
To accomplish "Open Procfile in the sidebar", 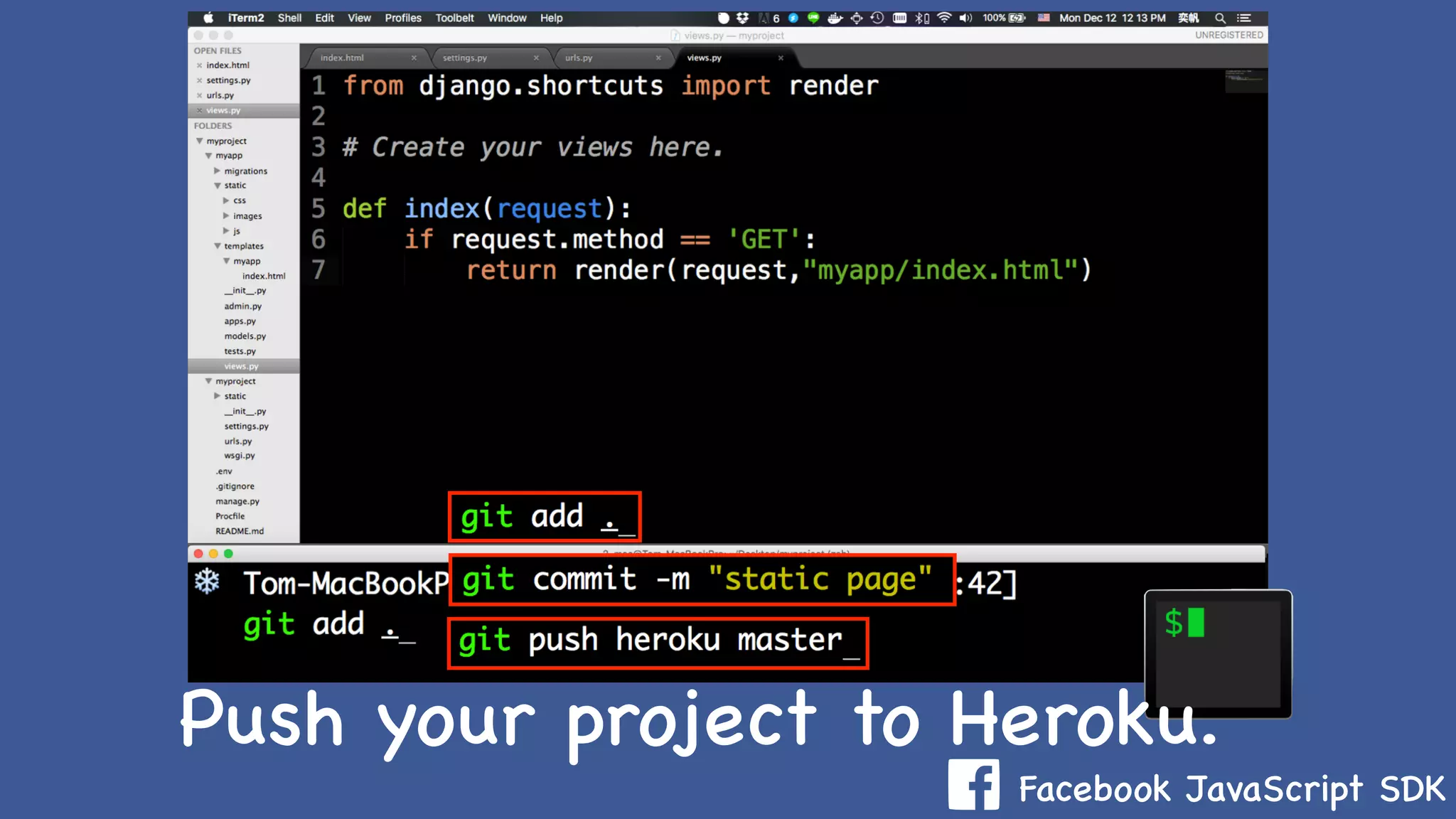I will point(230,516).
